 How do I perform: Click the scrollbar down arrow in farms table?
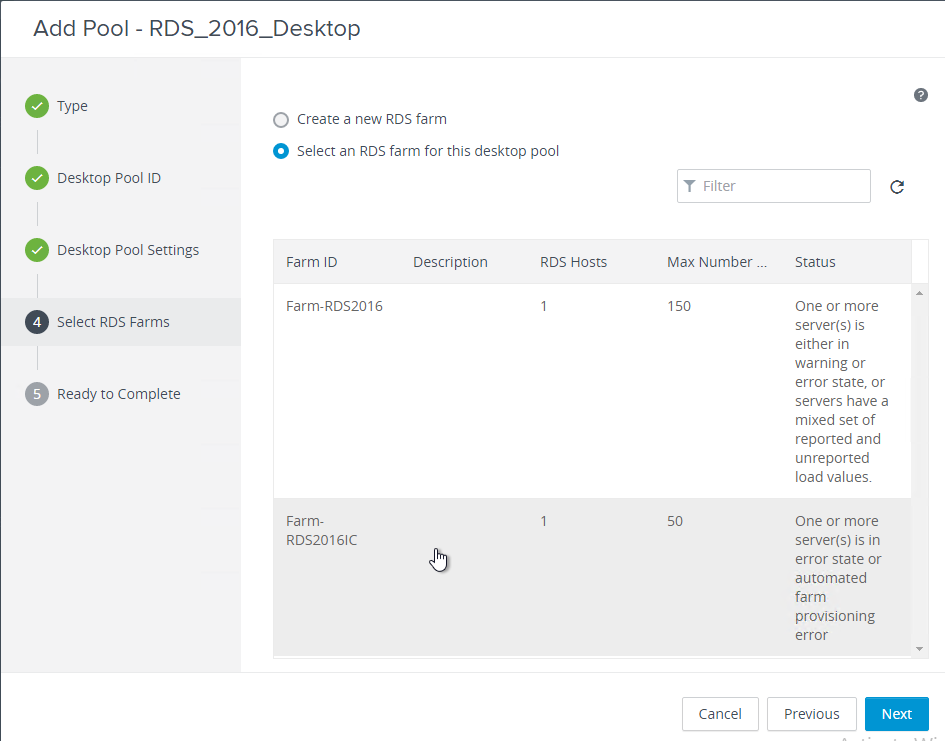[919, 649]
